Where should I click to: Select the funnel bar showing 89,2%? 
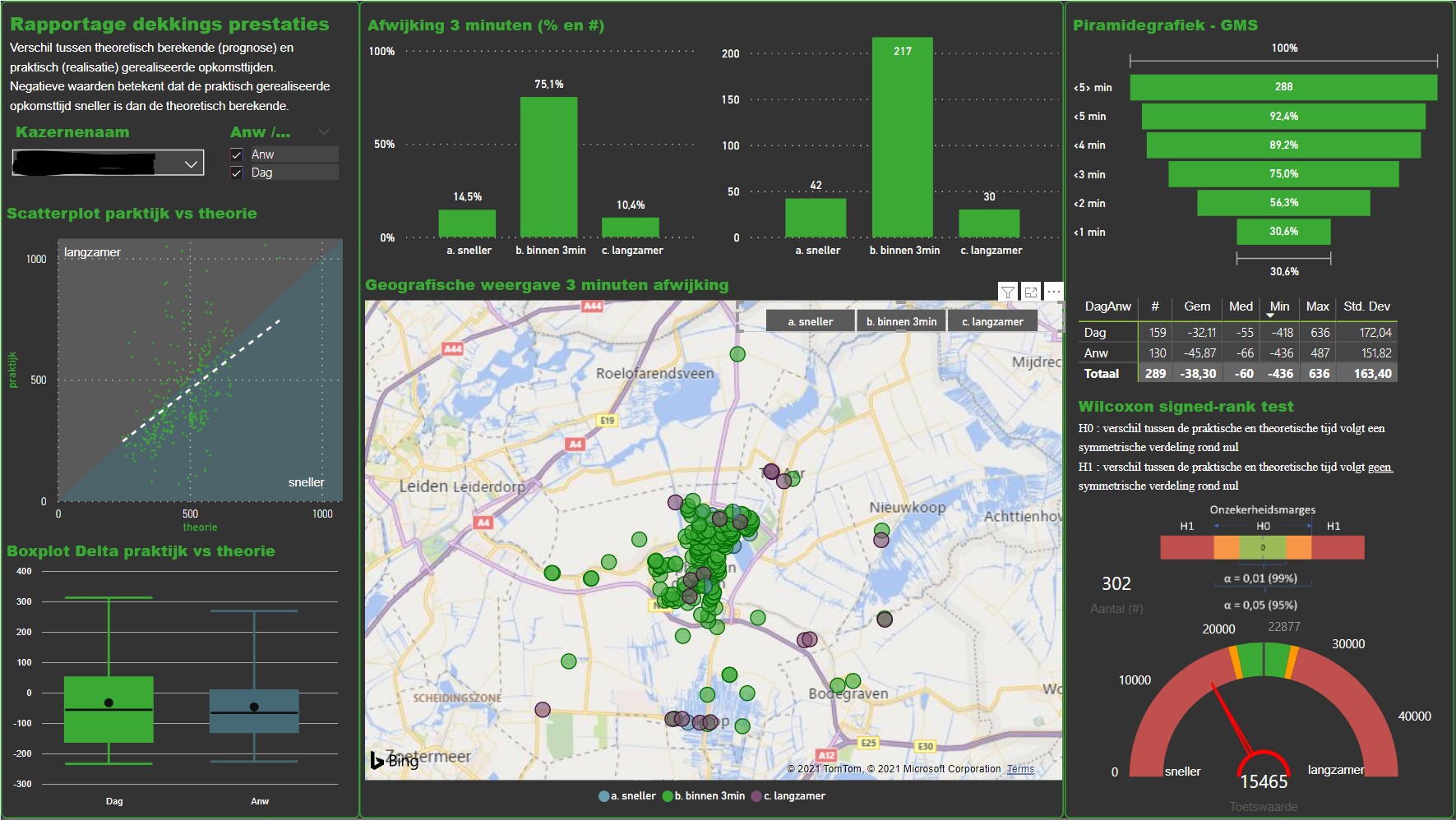click(1283, 145)
